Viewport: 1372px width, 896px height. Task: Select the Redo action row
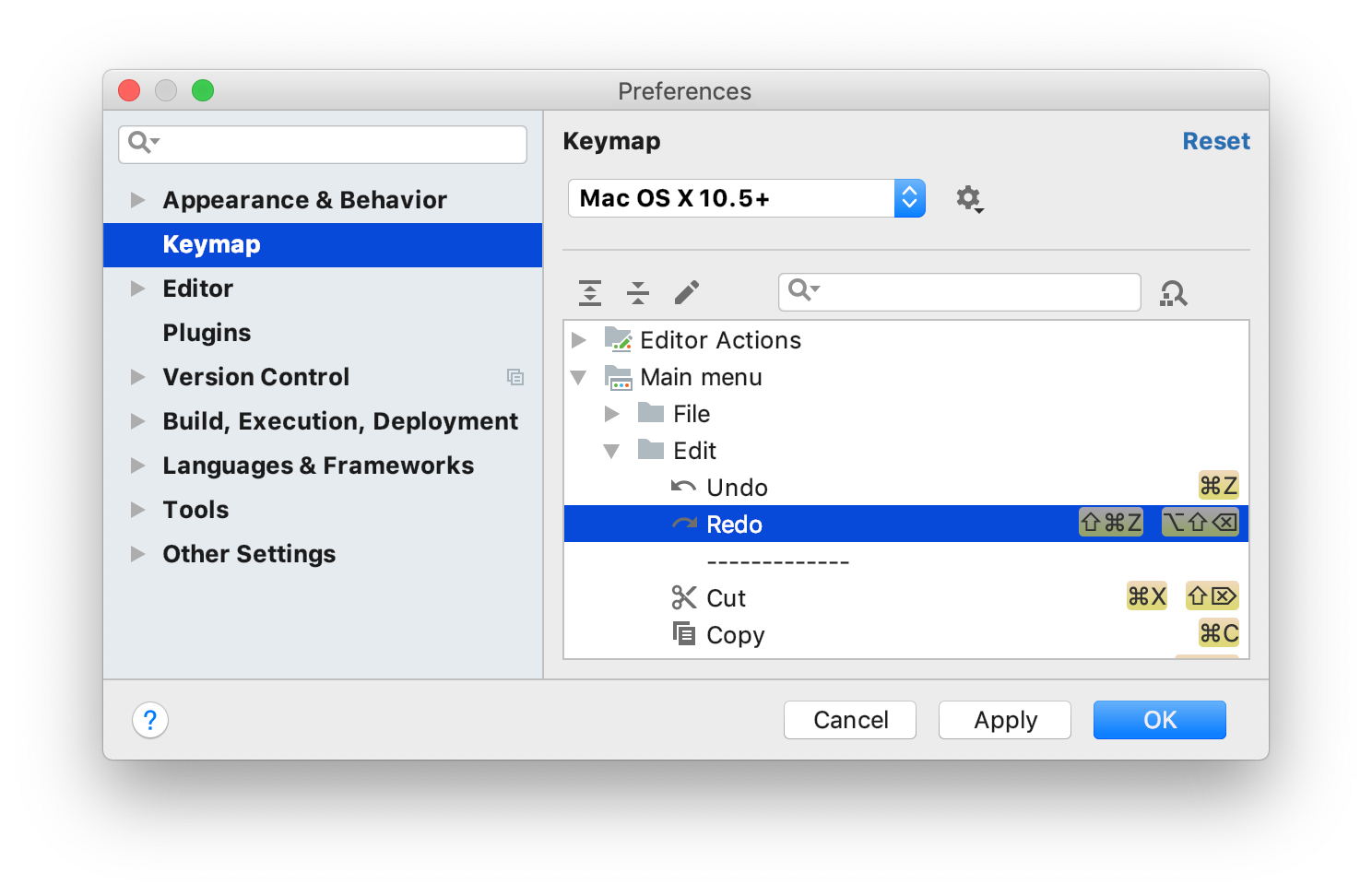[906, 524]
